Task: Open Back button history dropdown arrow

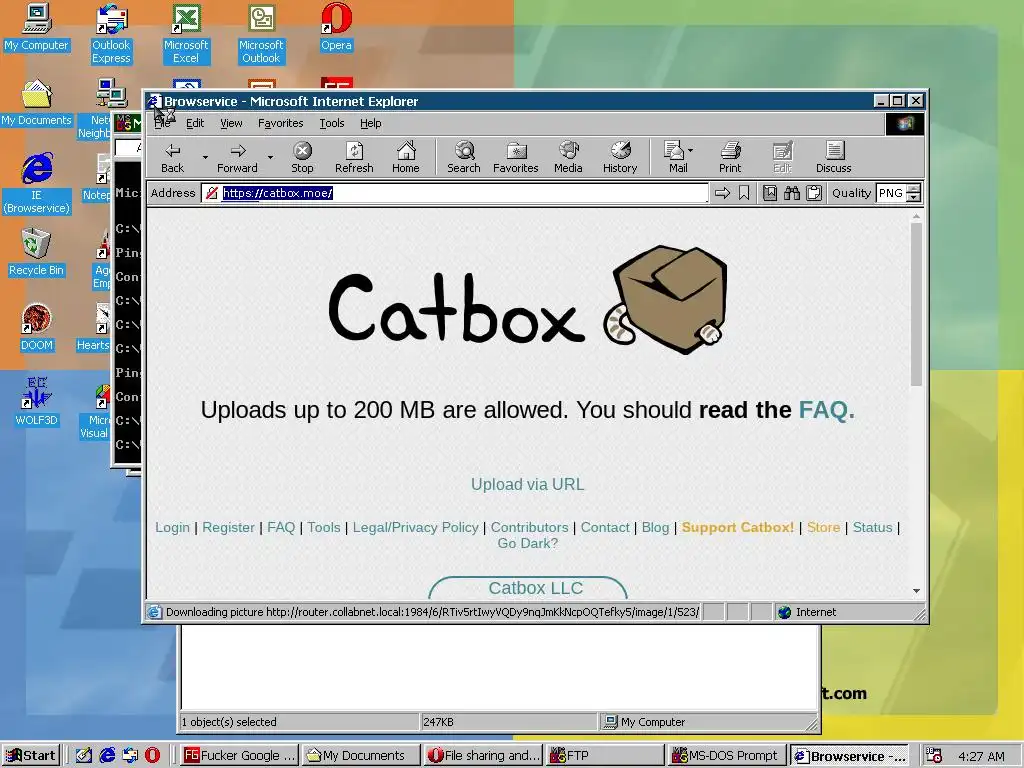Action: (205, 158)
